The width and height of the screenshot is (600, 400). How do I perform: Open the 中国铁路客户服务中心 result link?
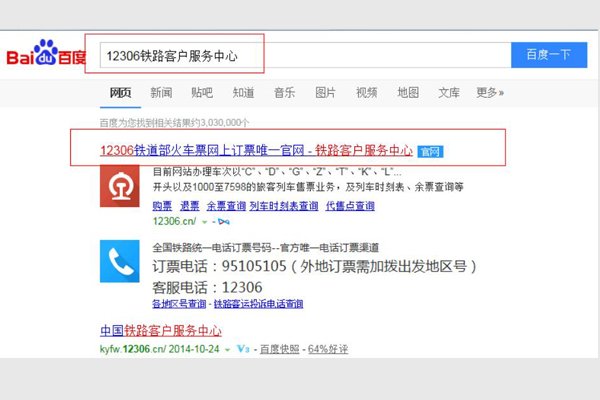pyautogui.click(x=161, y=330)
